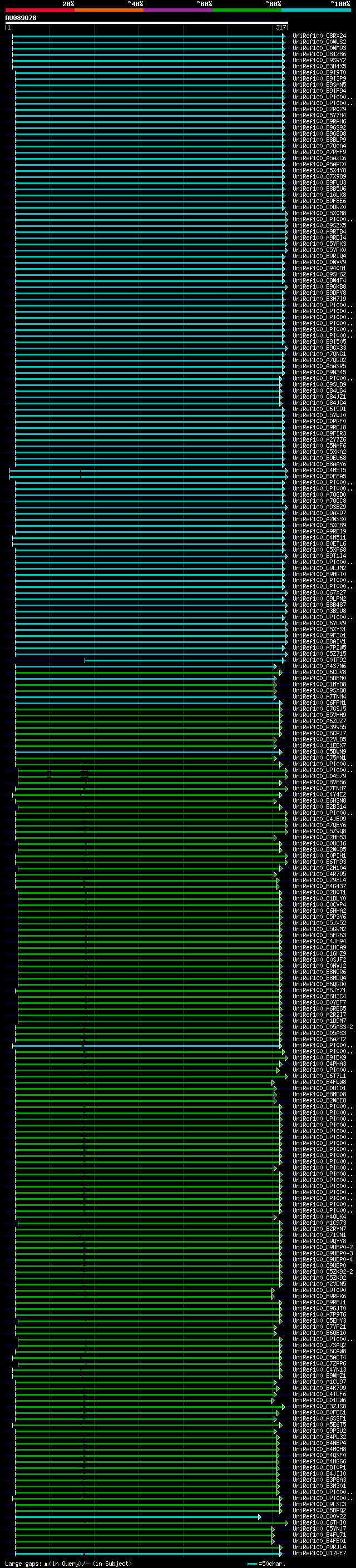Select hit UniRef100_B5VHH9
Screen dimensions: 356x1568
click(x=319, y=715)
